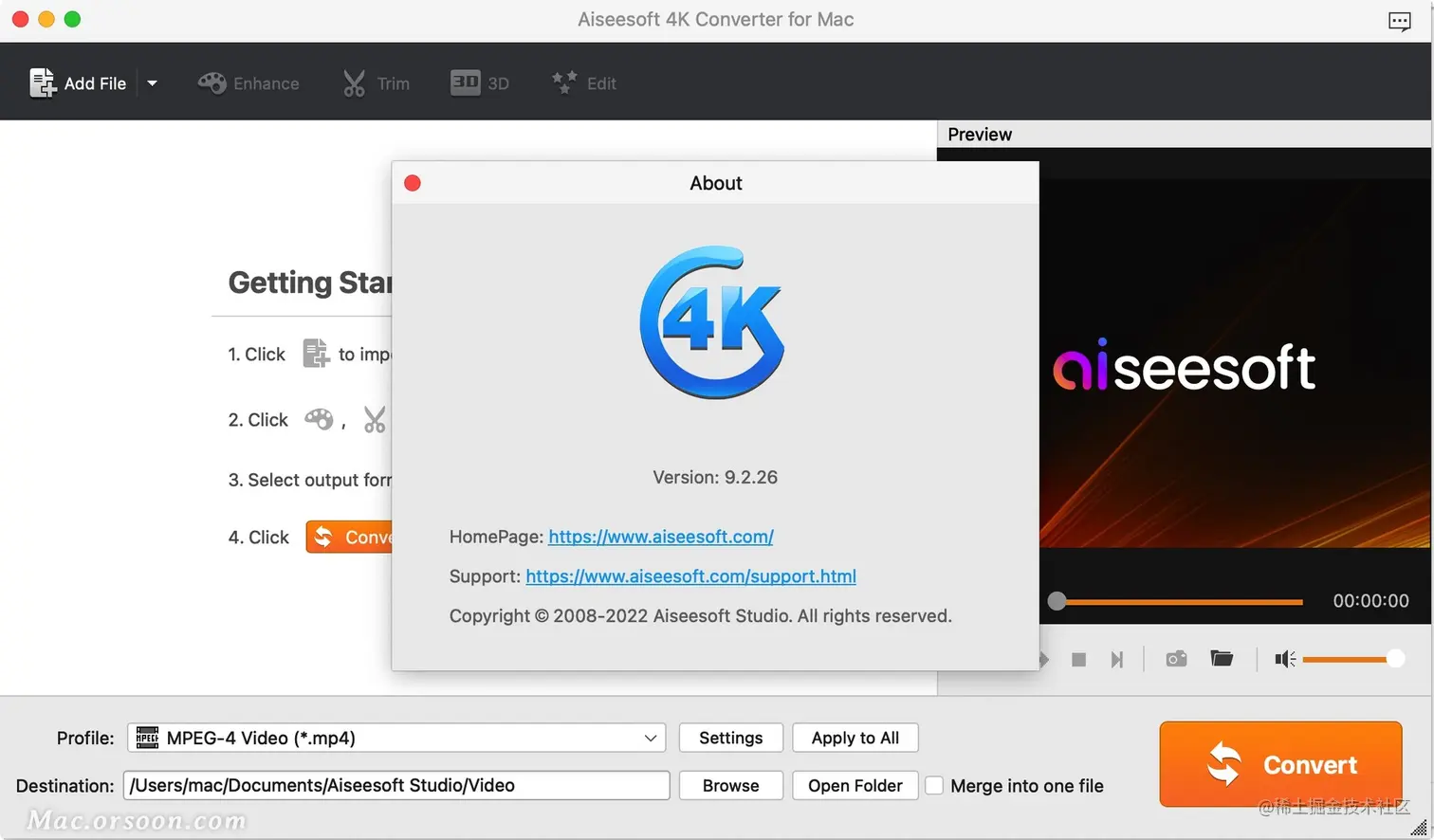1434x840 pixels.
Task: Open the 3D settings tool
Action: click(480, 83)
